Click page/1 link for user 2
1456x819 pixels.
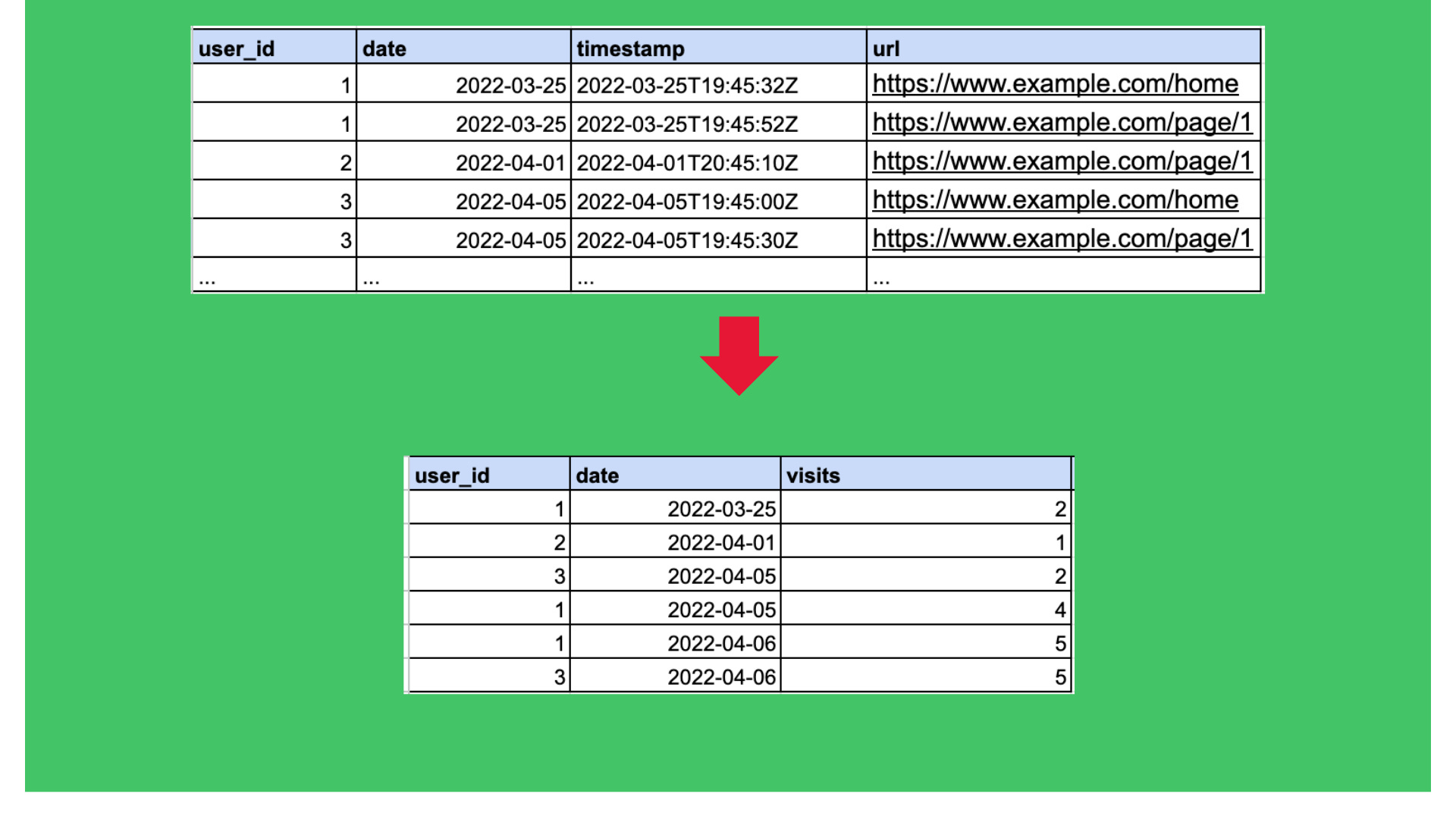click(x=1061, y=161)
